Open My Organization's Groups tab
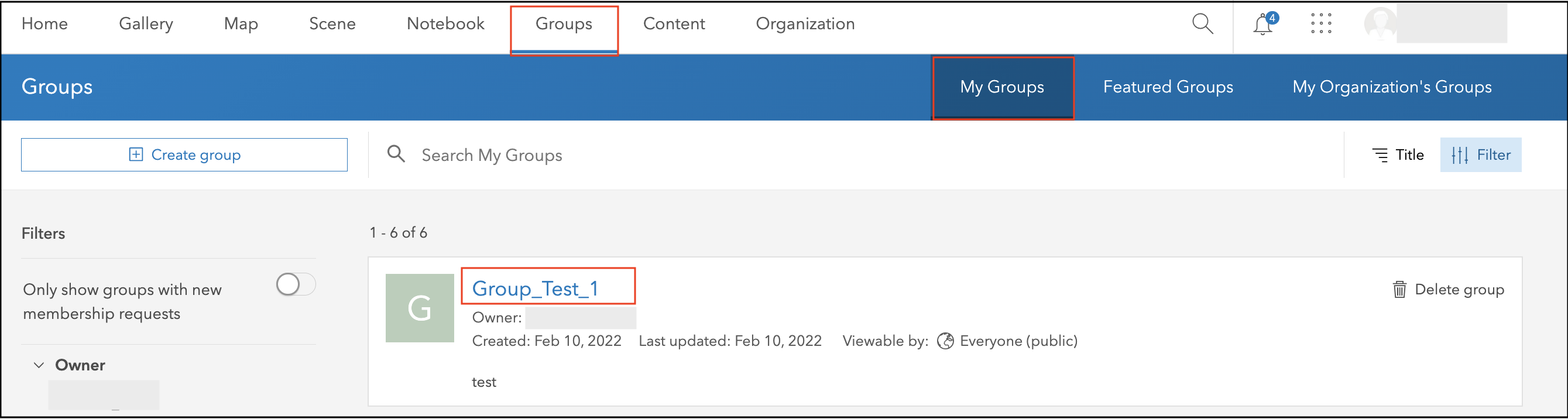Screen dimensions: 1568x419 [1391, 87]
